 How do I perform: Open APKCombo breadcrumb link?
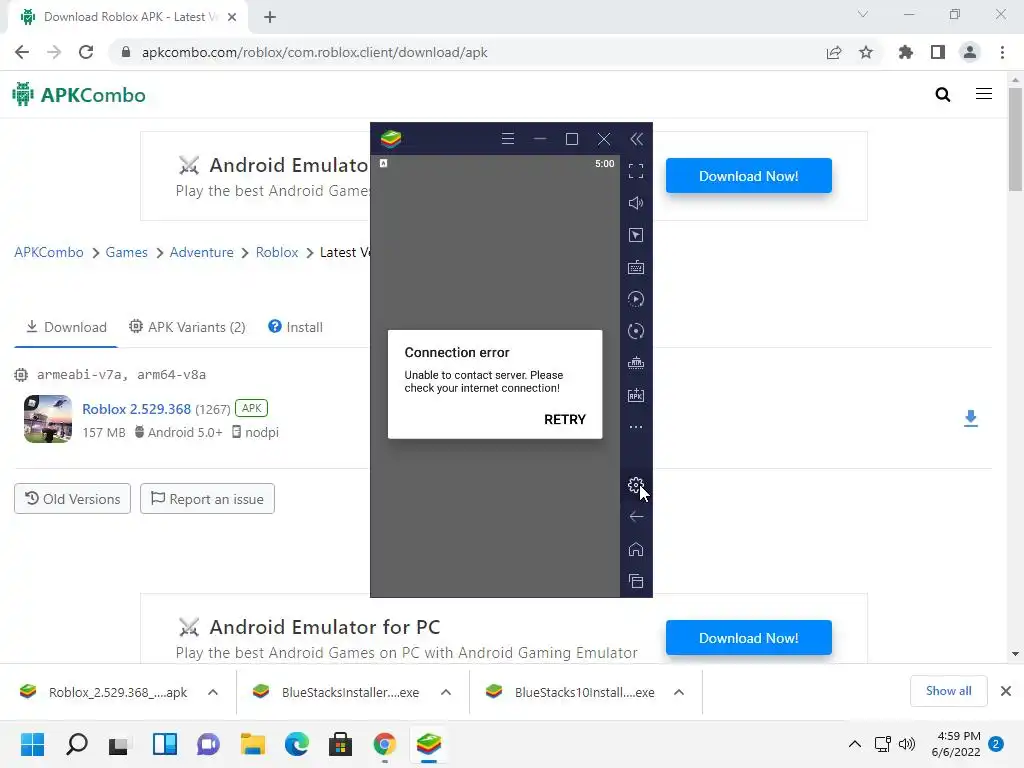[x=49, y=252]
